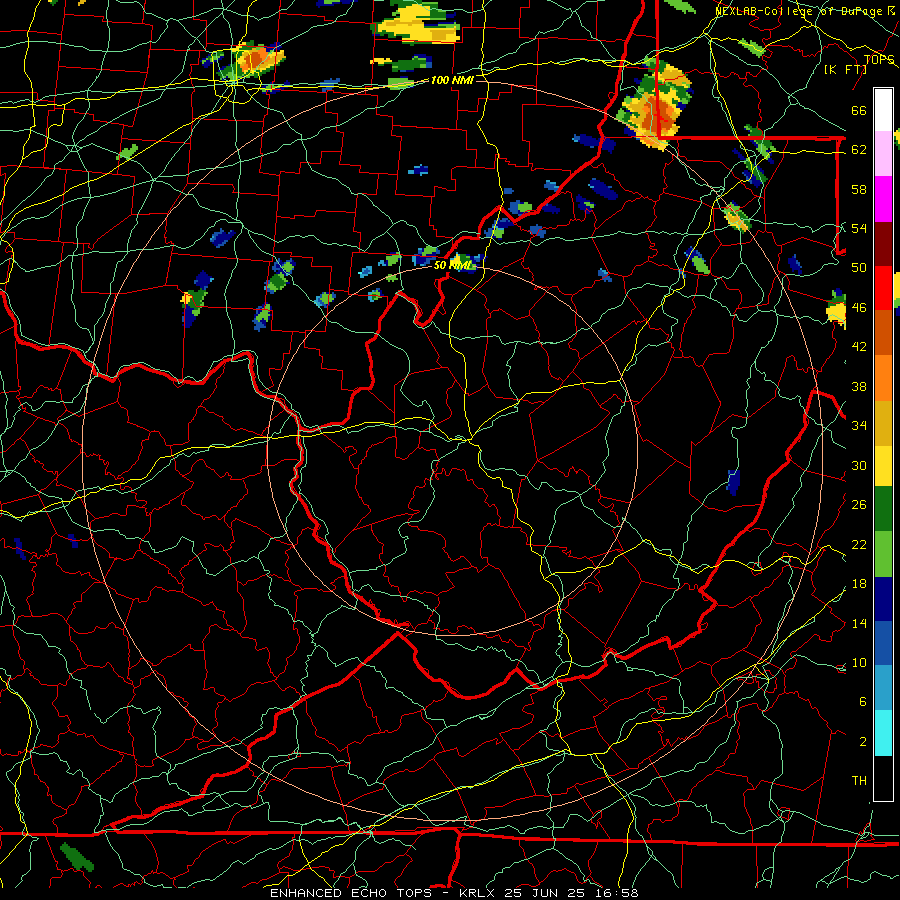
Task: Pick the bright yellow legend swatch
Action: pyautogui.click(x=883, y=466)
